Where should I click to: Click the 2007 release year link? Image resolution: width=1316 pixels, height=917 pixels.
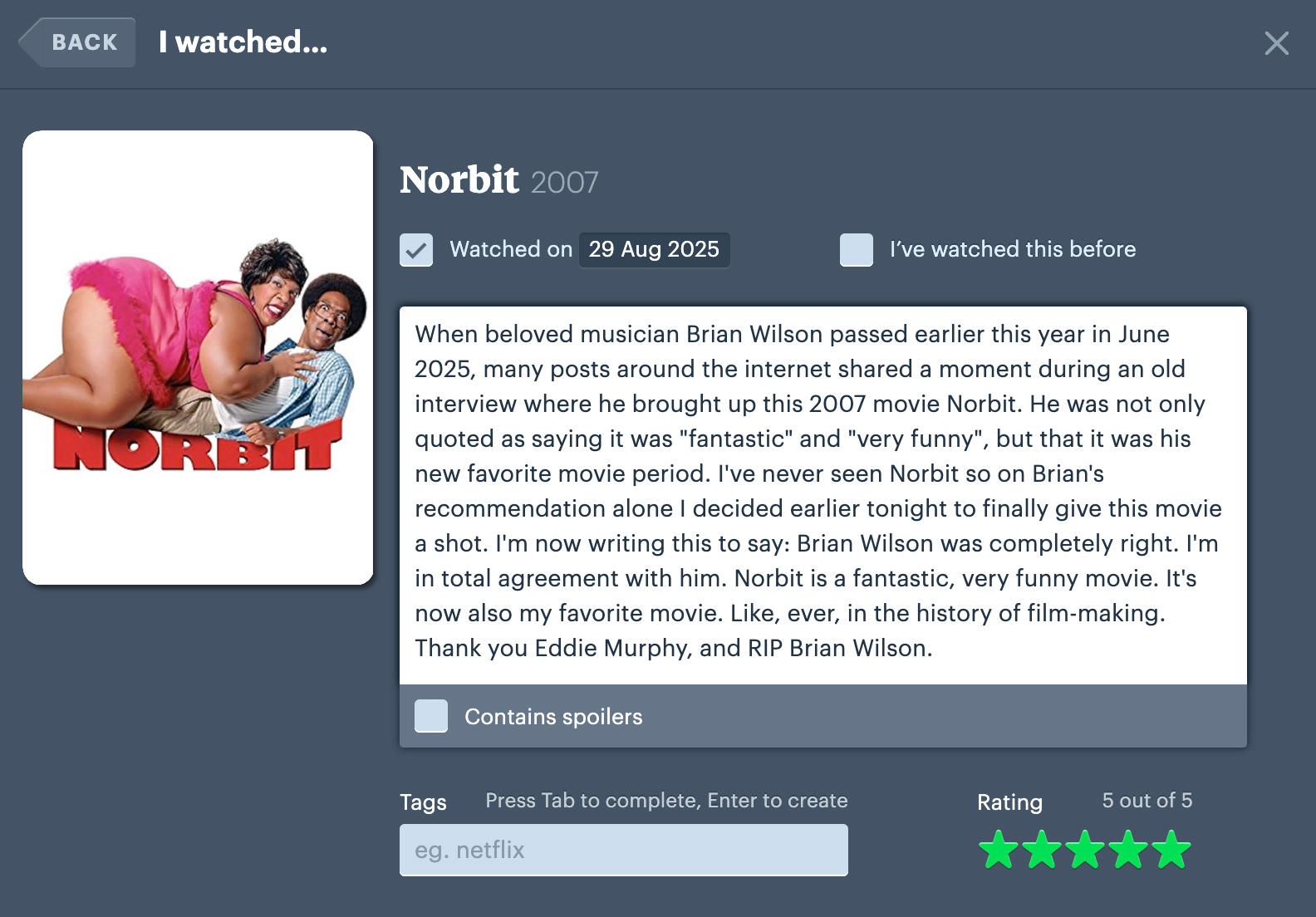tap(564, 183)
